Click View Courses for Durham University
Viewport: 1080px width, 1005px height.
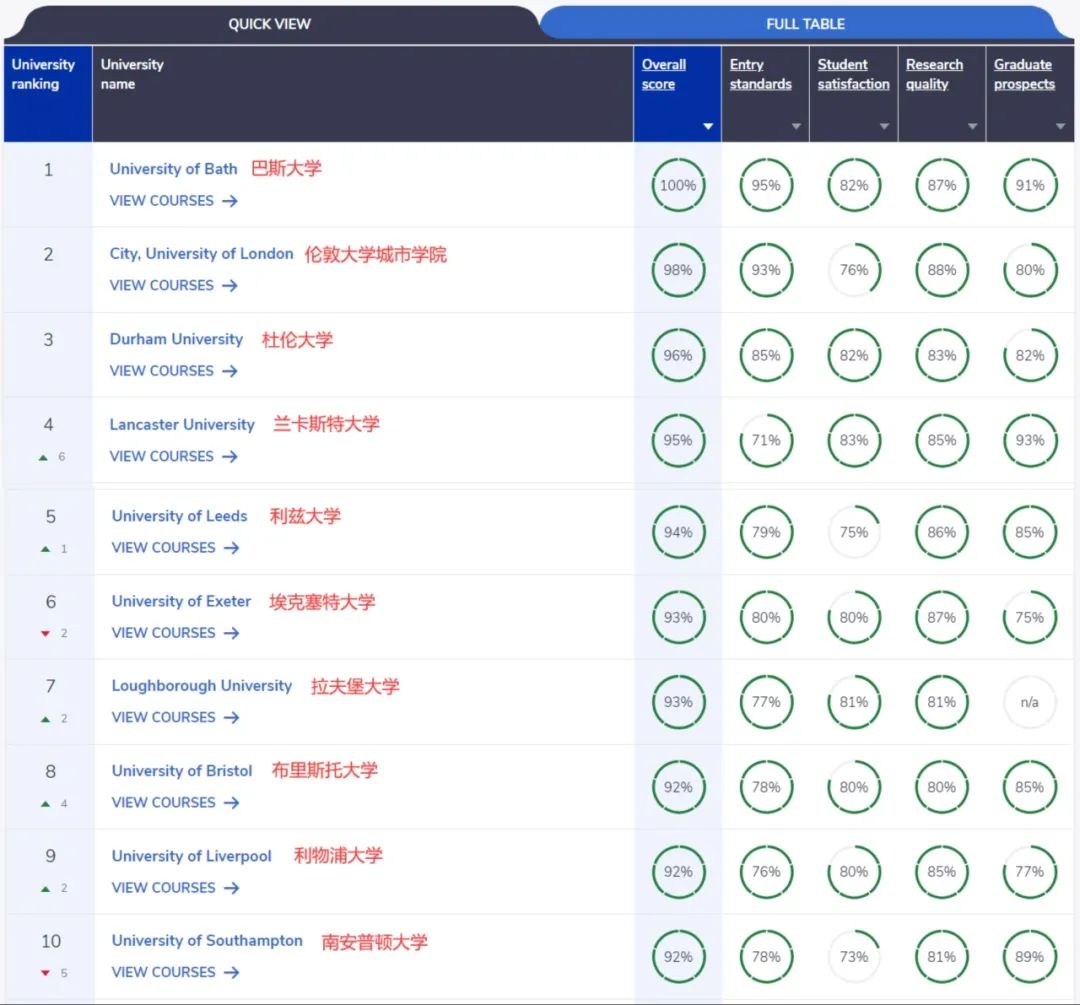(x=174, y=371)
